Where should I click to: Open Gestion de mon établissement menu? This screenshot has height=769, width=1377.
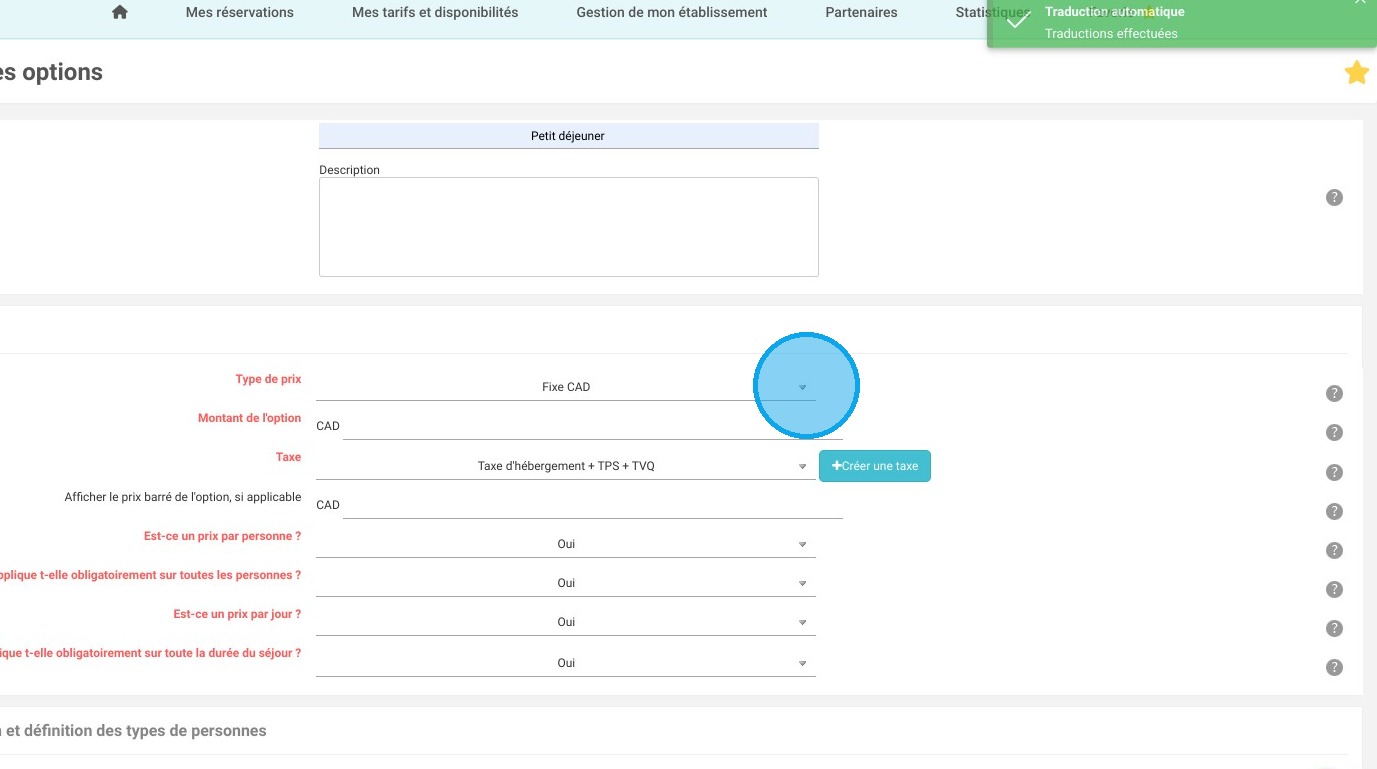672,13
